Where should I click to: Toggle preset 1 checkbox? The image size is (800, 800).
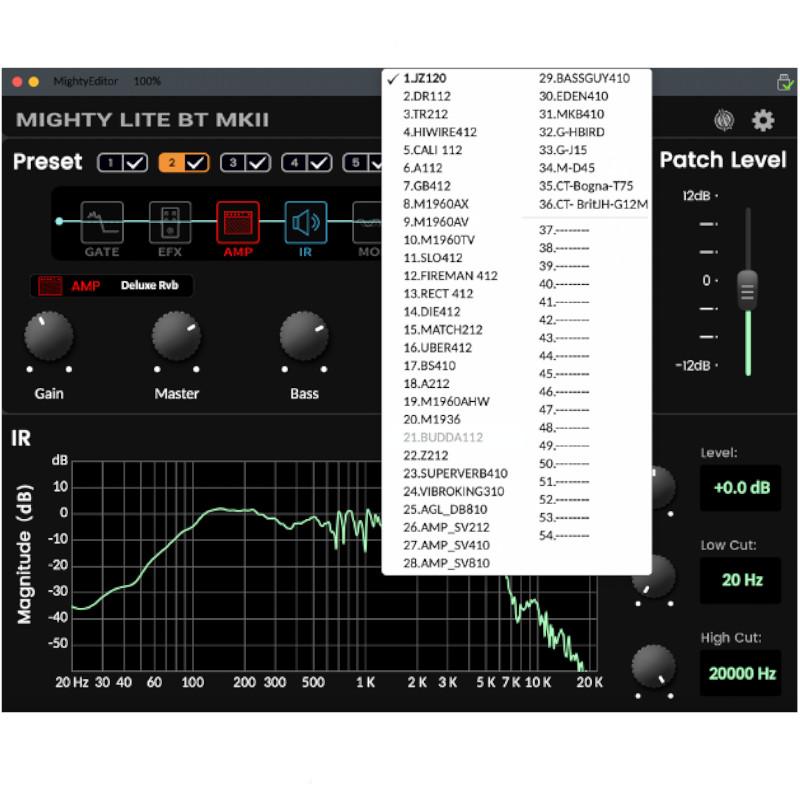(134, 163)
